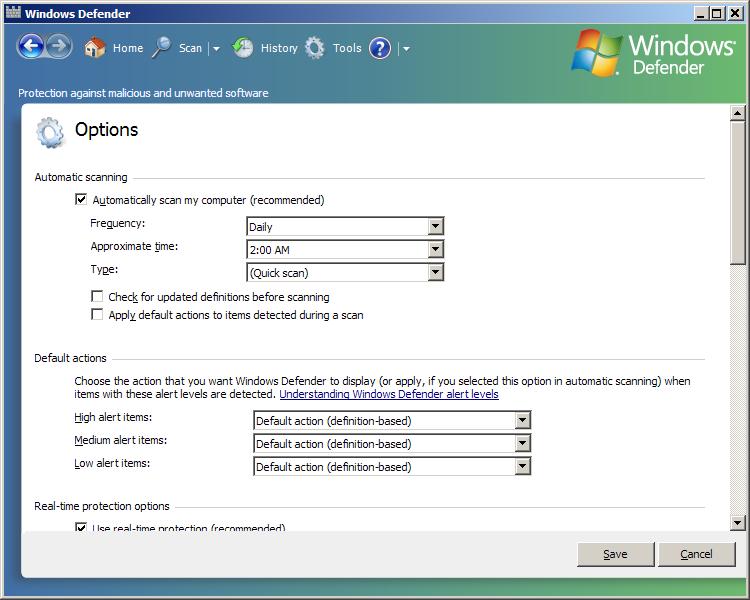Toggle Automatically scan my computer checkbox
The height and width of the screenshot is (600, 750).
[81, 199]
